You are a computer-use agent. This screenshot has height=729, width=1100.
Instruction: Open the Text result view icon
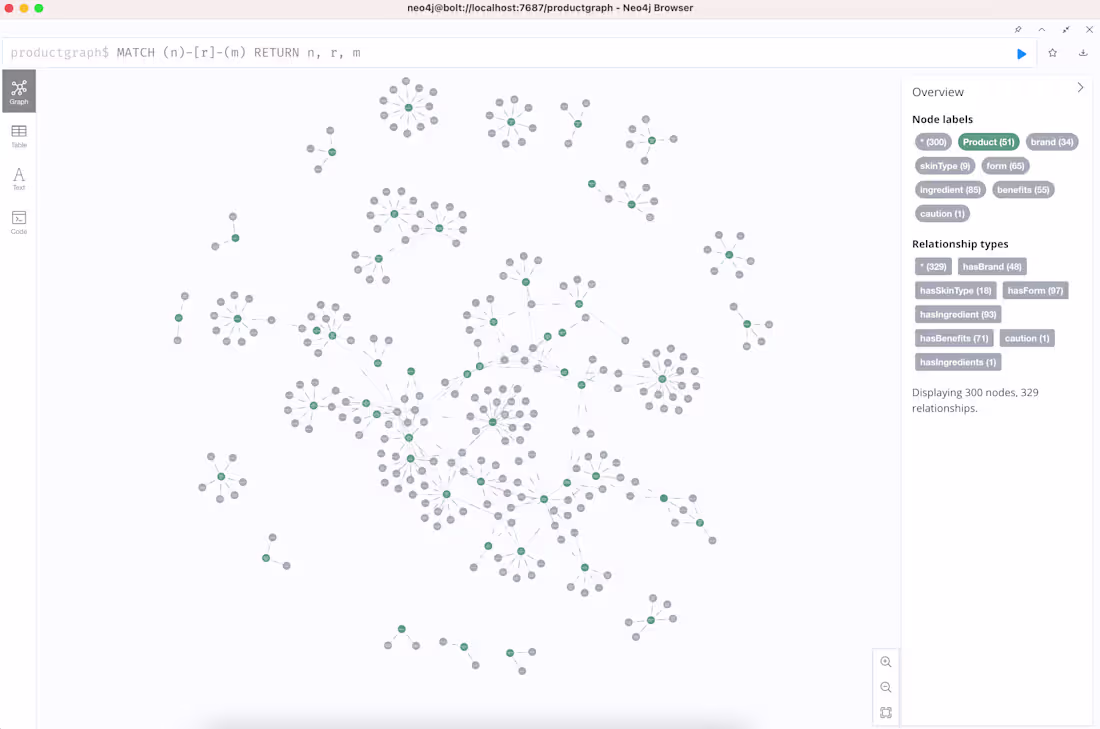click(18, 178)
